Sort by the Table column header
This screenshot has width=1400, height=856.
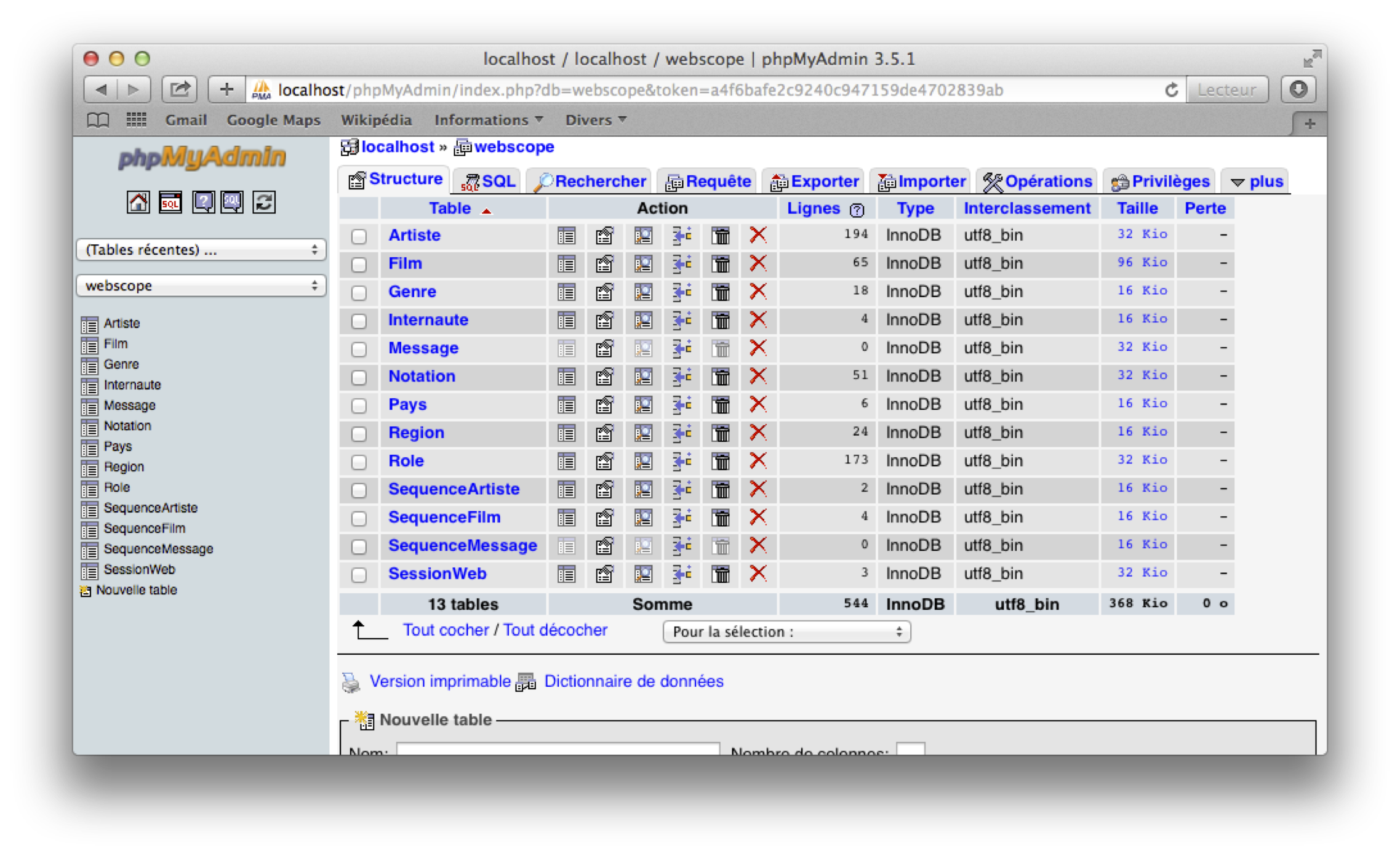(x=450, y=209)
